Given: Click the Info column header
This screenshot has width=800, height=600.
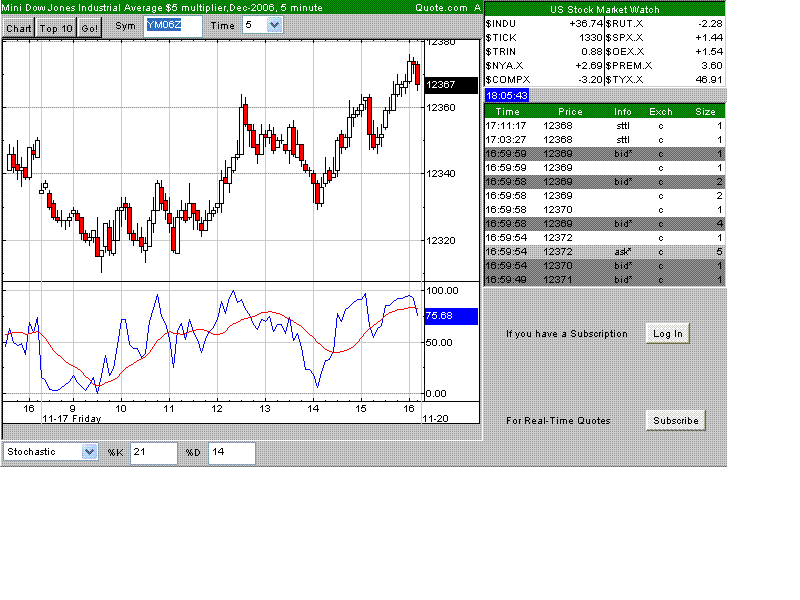Looking at the screenshot, I should [622, 112].
